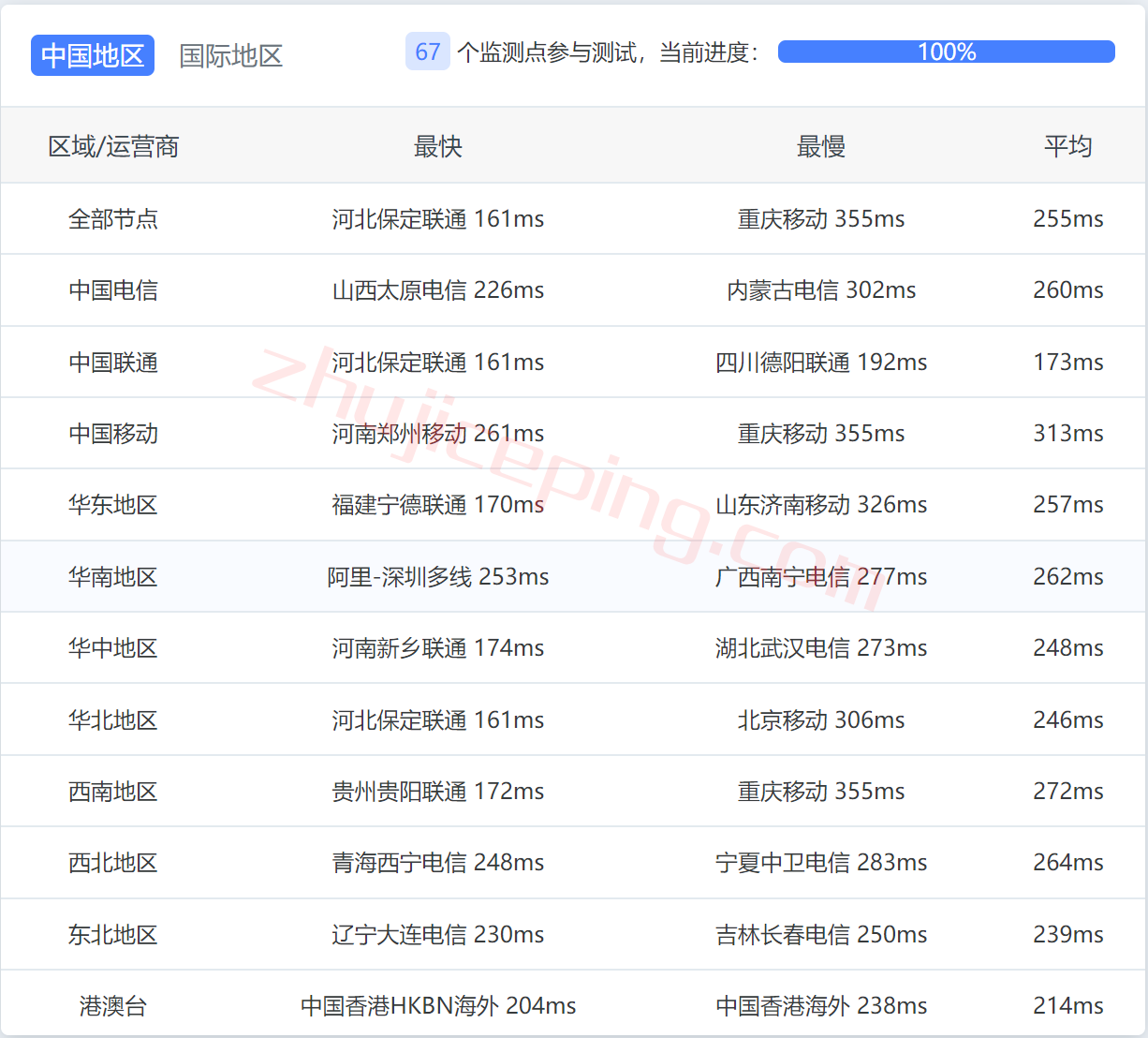Click the 中国移动 row label
1148x1038 pixels.
(x=114, y=433)
